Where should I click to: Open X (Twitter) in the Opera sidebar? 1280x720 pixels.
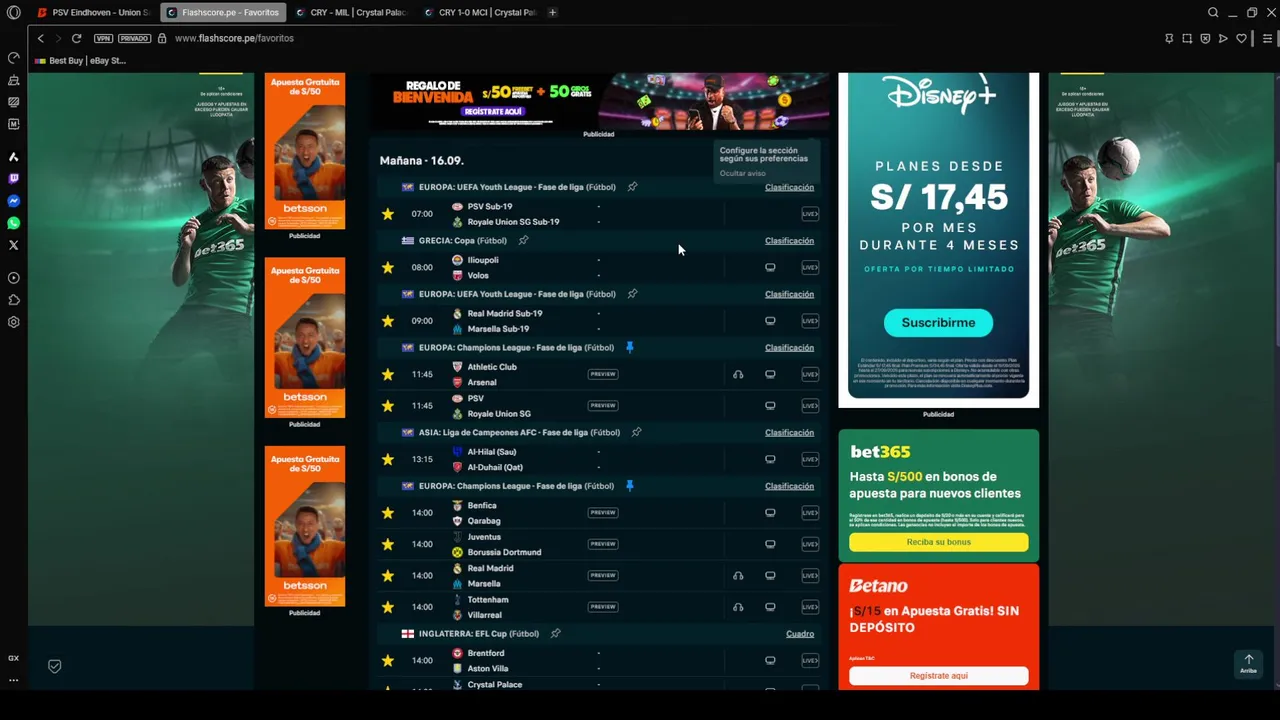point(14,245)
